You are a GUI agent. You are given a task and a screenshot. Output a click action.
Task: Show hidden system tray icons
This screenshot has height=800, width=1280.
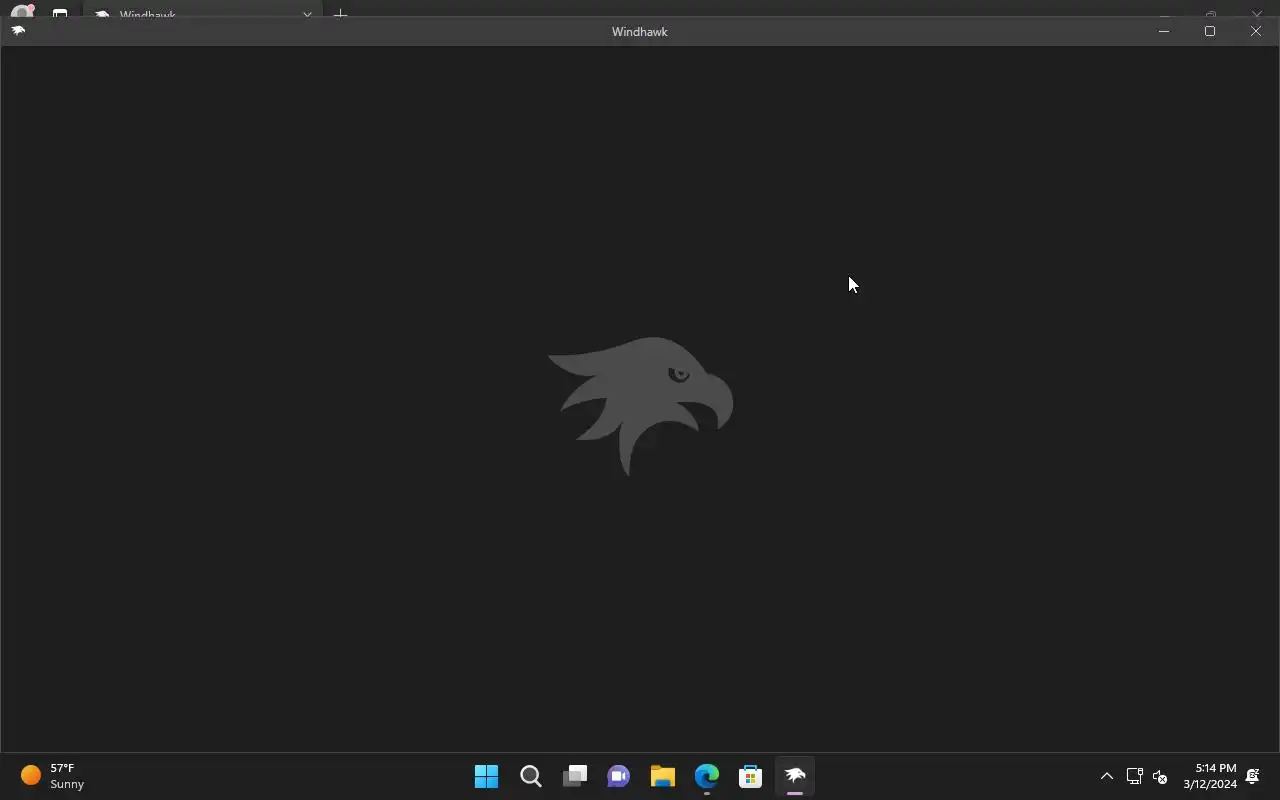coord(1106,776)
